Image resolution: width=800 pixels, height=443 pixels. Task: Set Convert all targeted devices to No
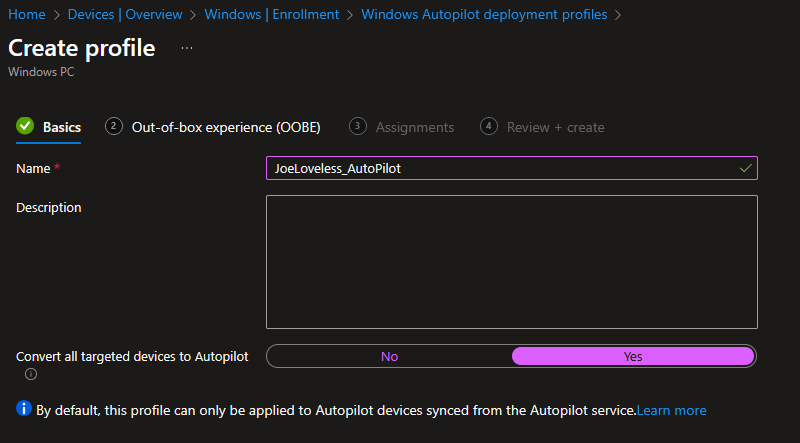pos(389,356)
